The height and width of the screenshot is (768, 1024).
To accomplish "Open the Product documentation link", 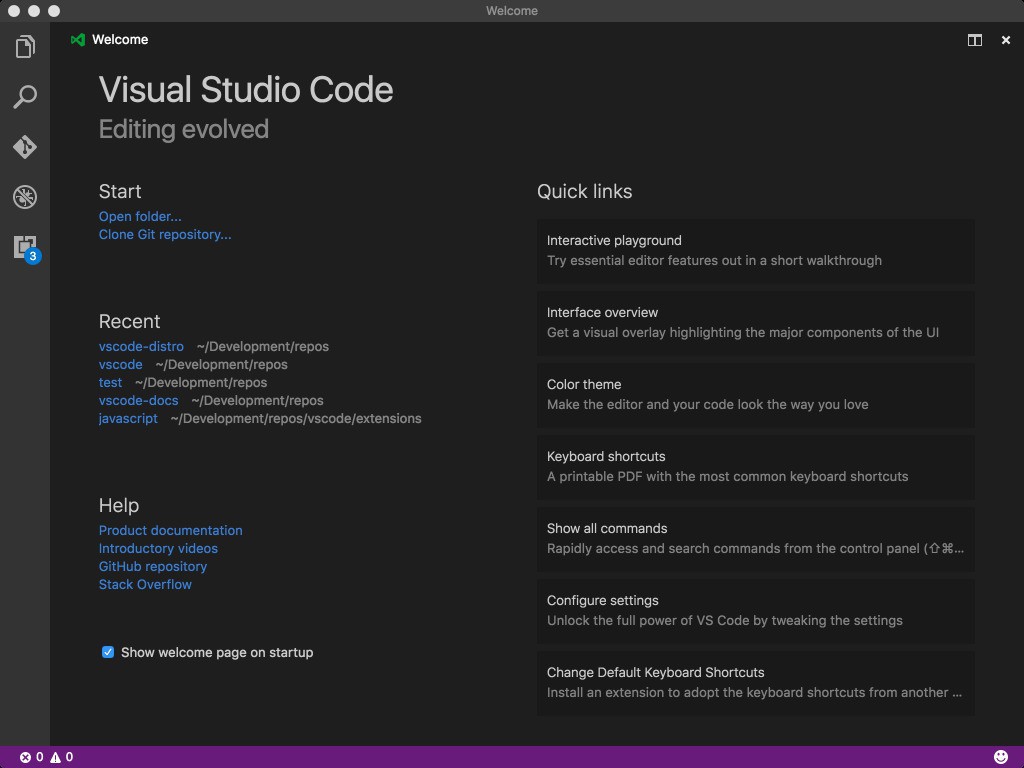I will coord(170,530).
